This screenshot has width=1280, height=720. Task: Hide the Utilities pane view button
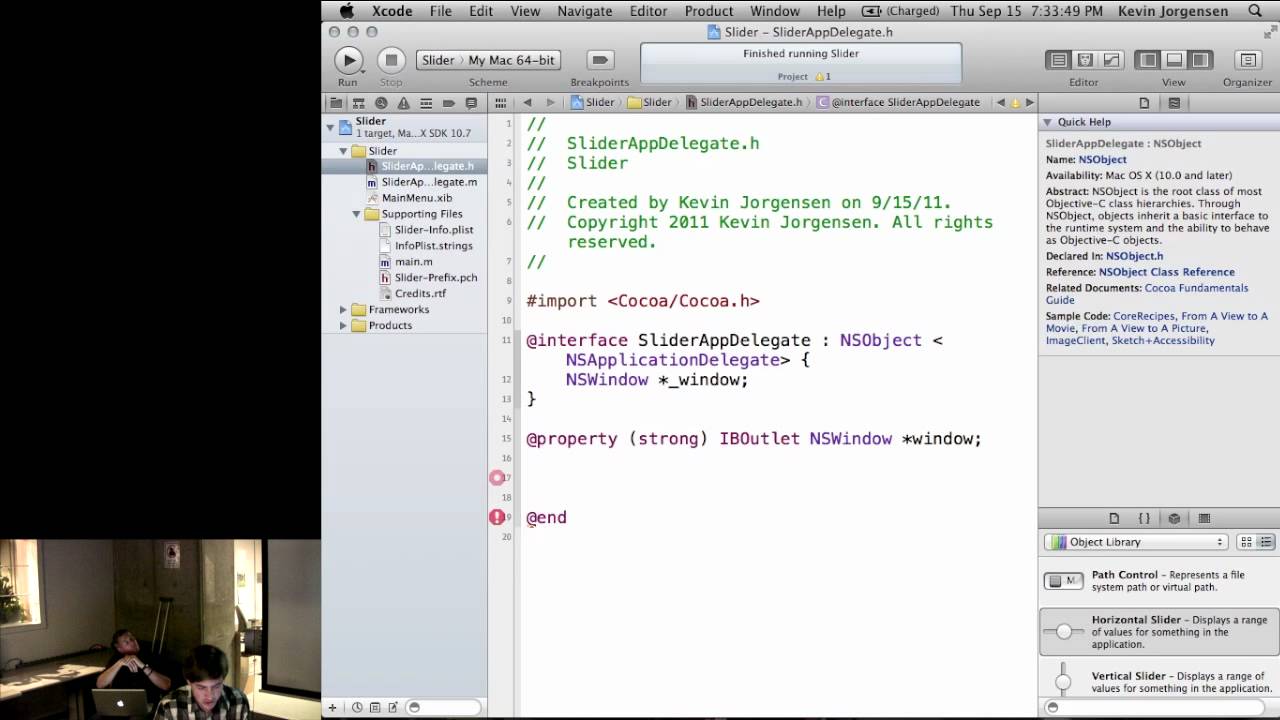pos(1200,60)
